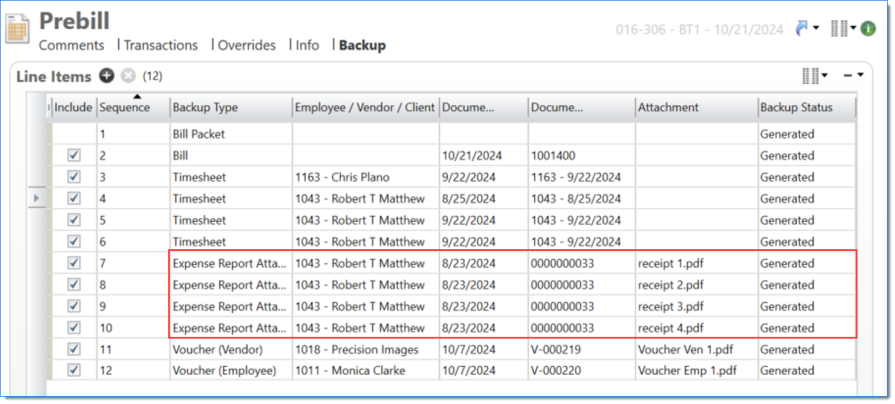
Task: Click the top header column layout icon
Action: pyautogui.click(x=840, y=28)
